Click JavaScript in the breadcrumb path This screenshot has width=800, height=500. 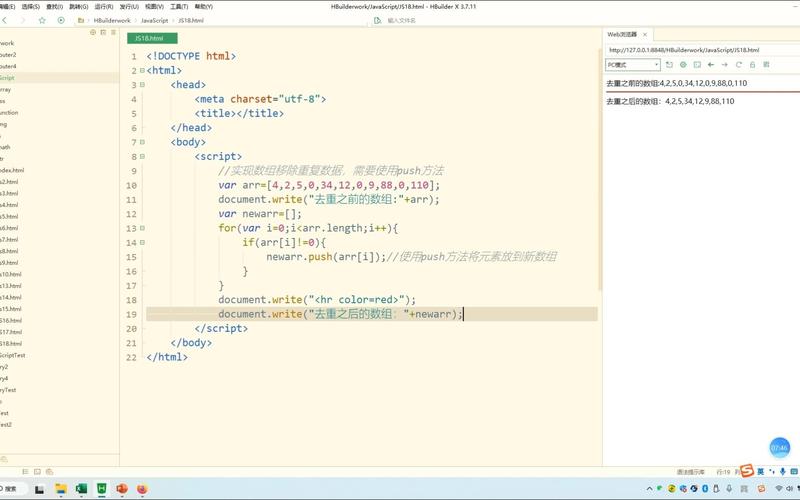155,20
